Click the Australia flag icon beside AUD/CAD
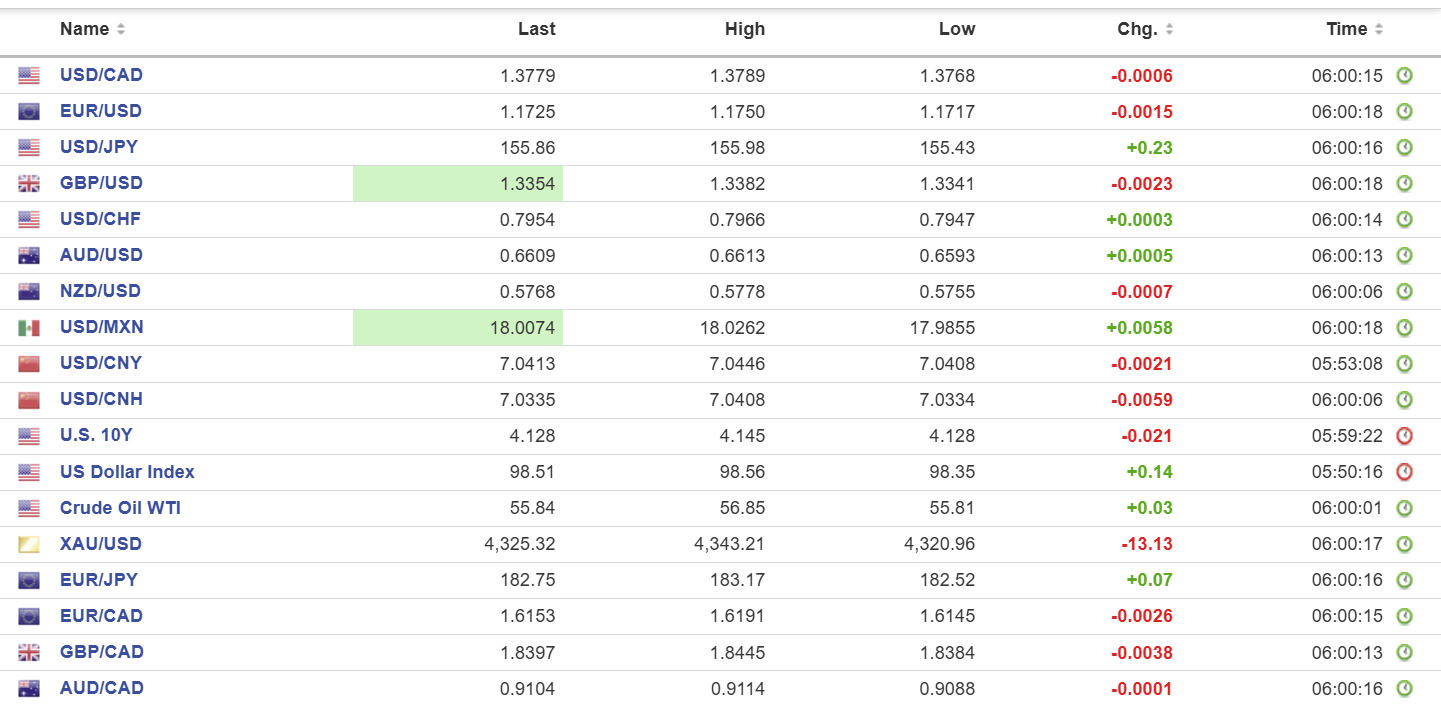Viewport: 1441px width, 704px height. tap(29, 689)
